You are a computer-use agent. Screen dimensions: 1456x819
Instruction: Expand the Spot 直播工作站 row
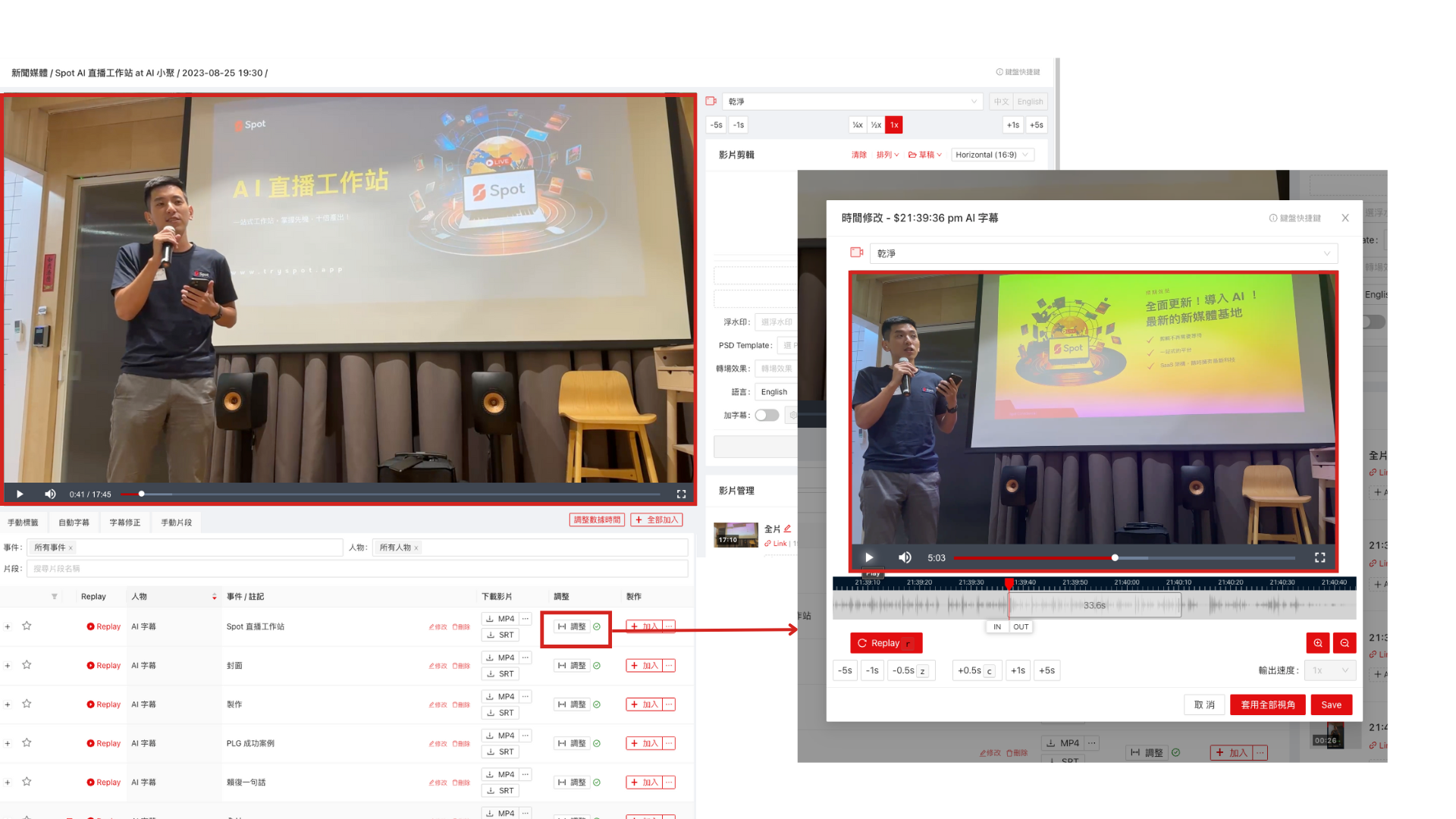click(x=8, y=626)
